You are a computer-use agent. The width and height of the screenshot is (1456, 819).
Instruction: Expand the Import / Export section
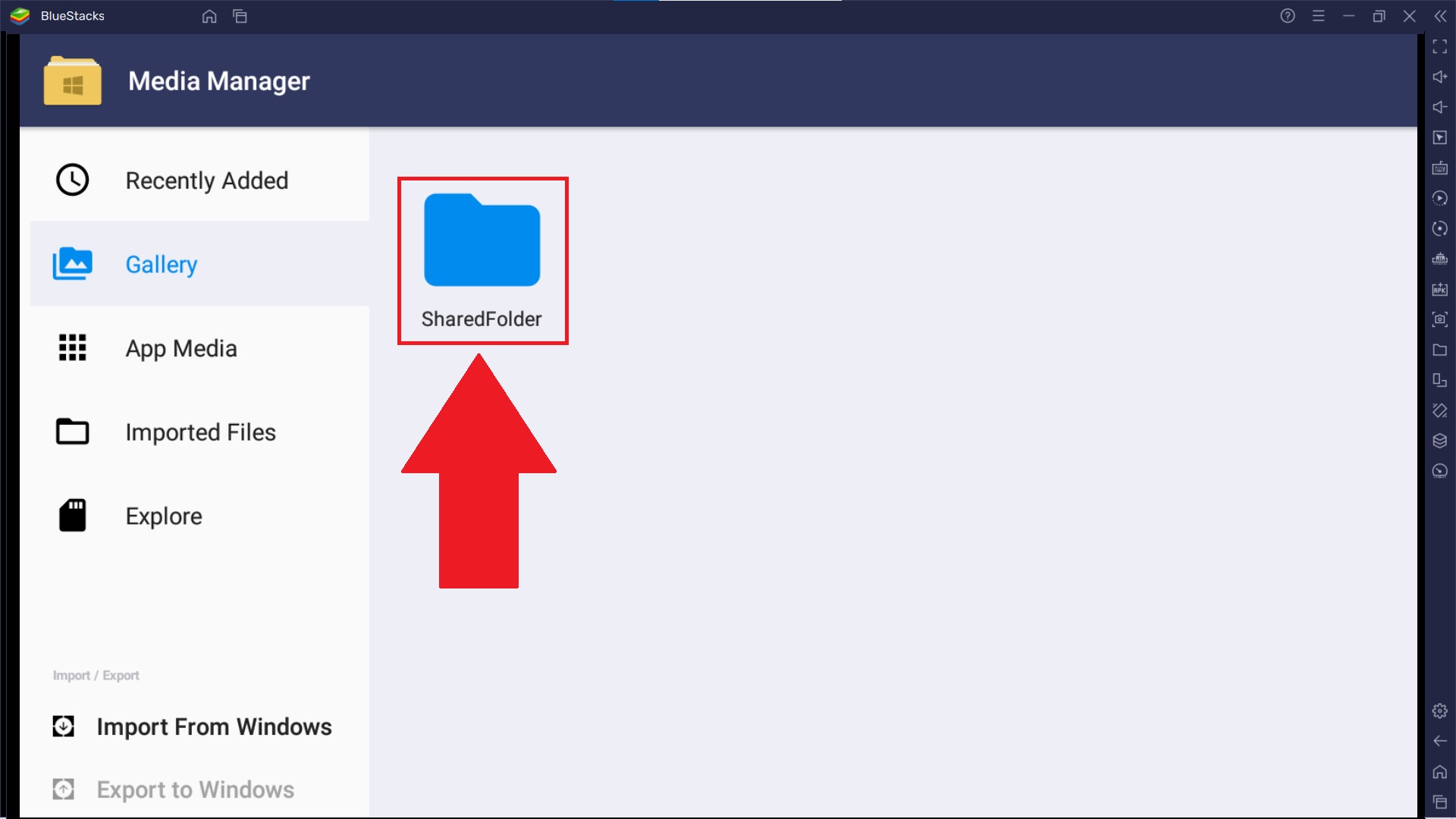coord(95,674)
